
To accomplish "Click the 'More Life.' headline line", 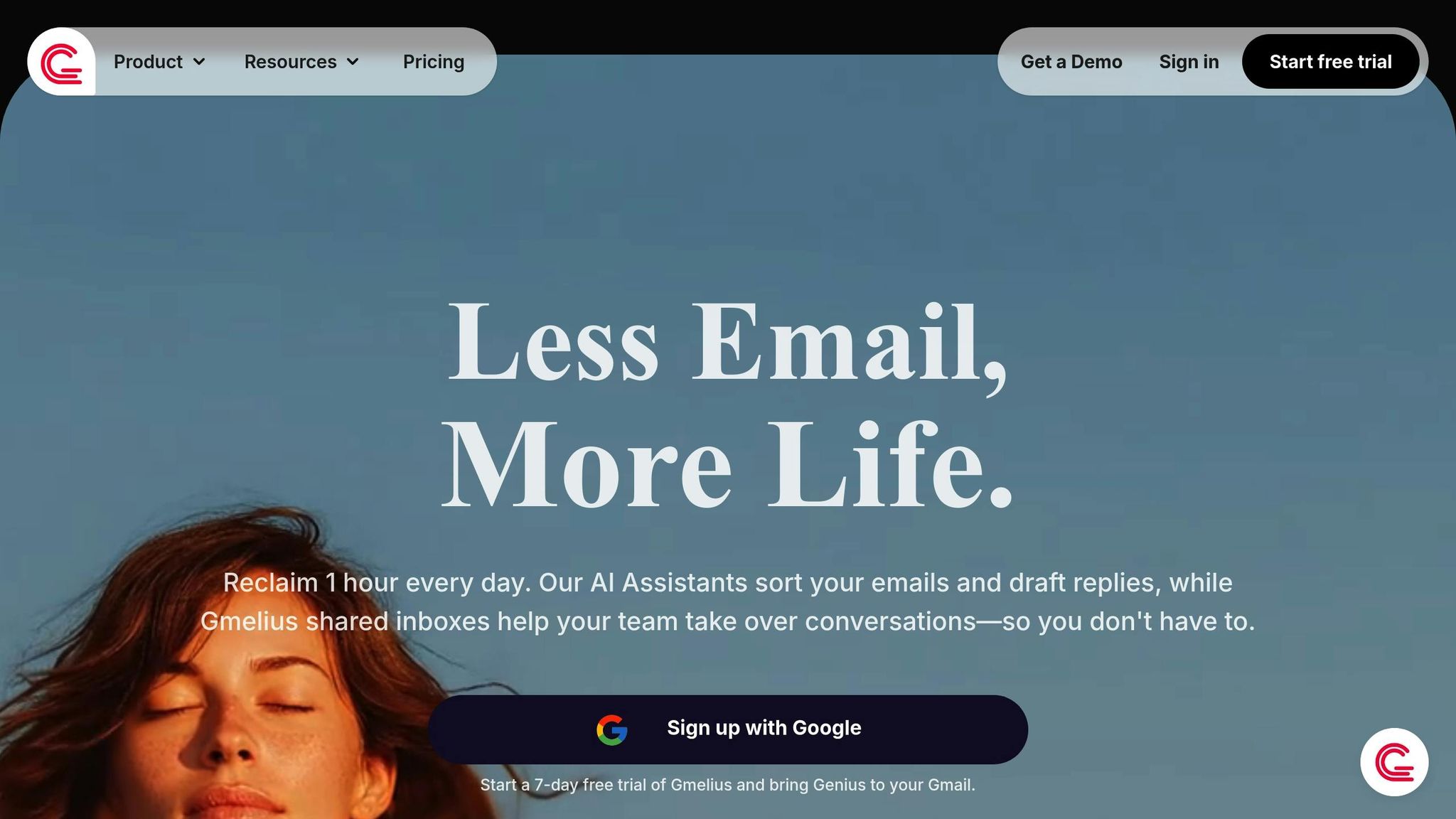I will tap(728, 464).
